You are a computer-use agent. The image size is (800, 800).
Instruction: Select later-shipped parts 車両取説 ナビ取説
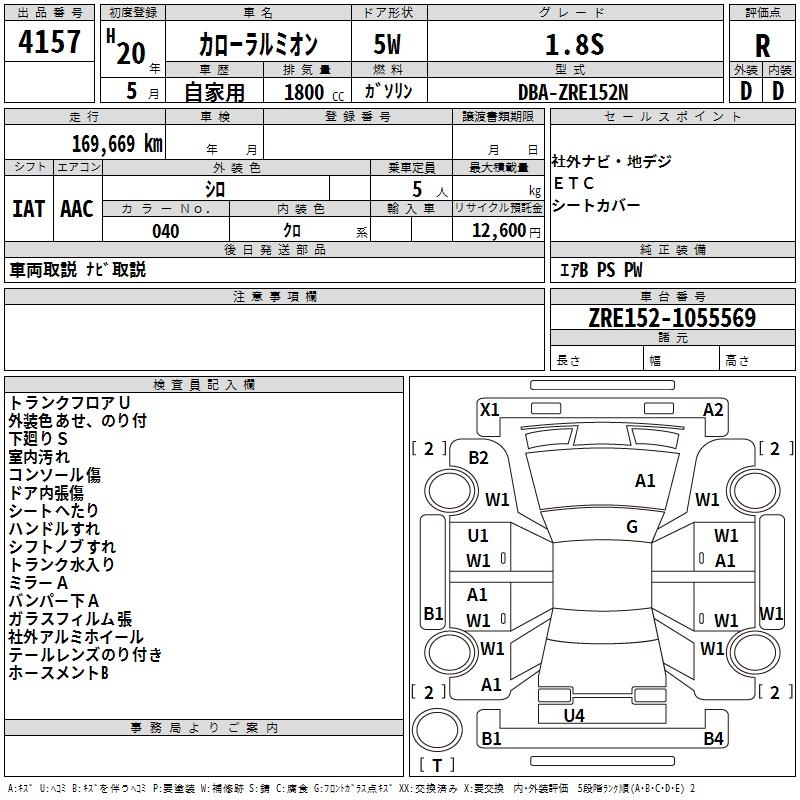(78, 269)
